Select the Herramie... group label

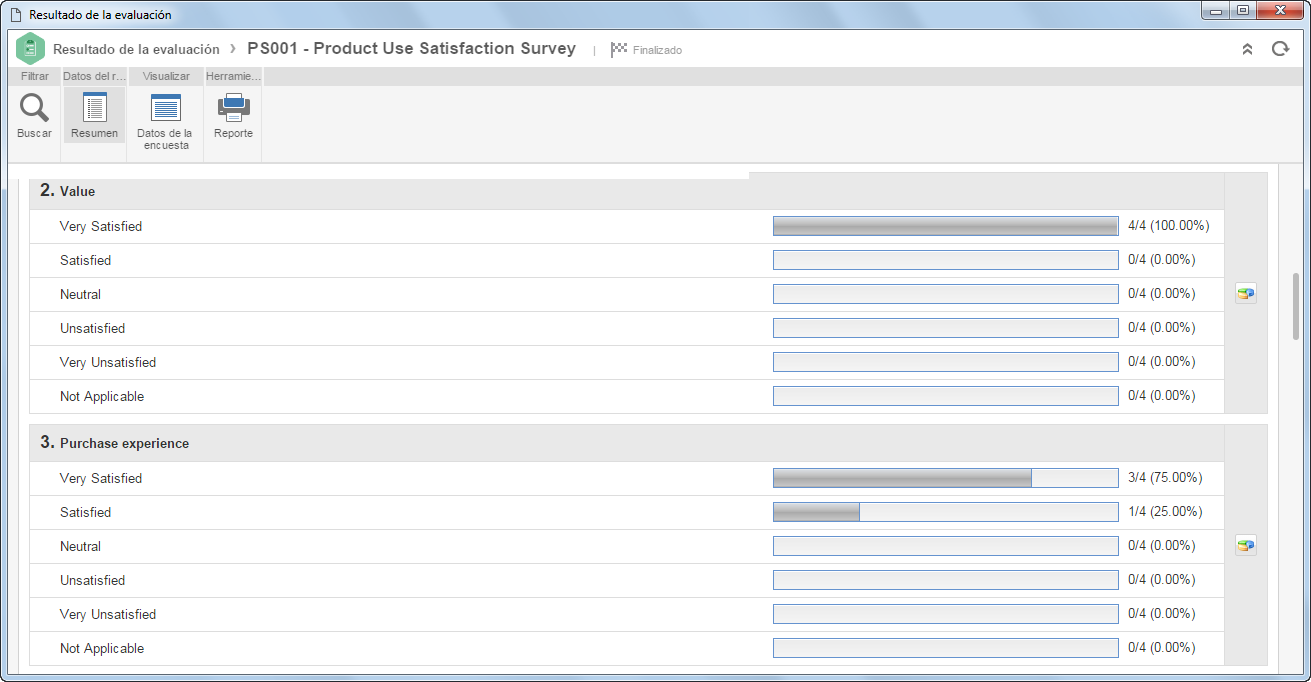(233, 76)
